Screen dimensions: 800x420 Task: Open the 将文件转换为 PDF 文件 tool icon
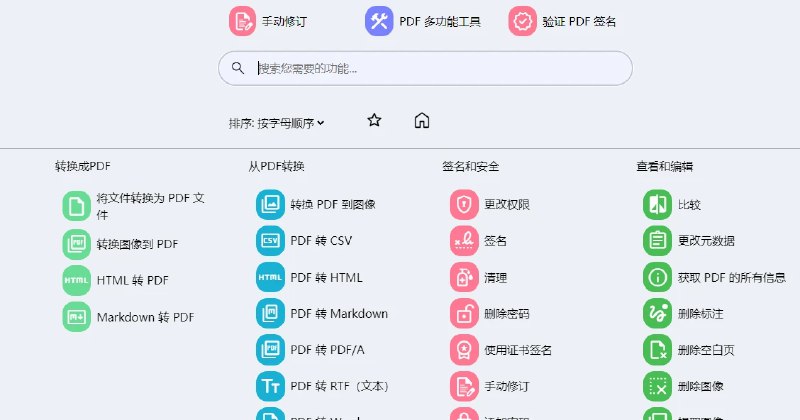tap(77, 206)
